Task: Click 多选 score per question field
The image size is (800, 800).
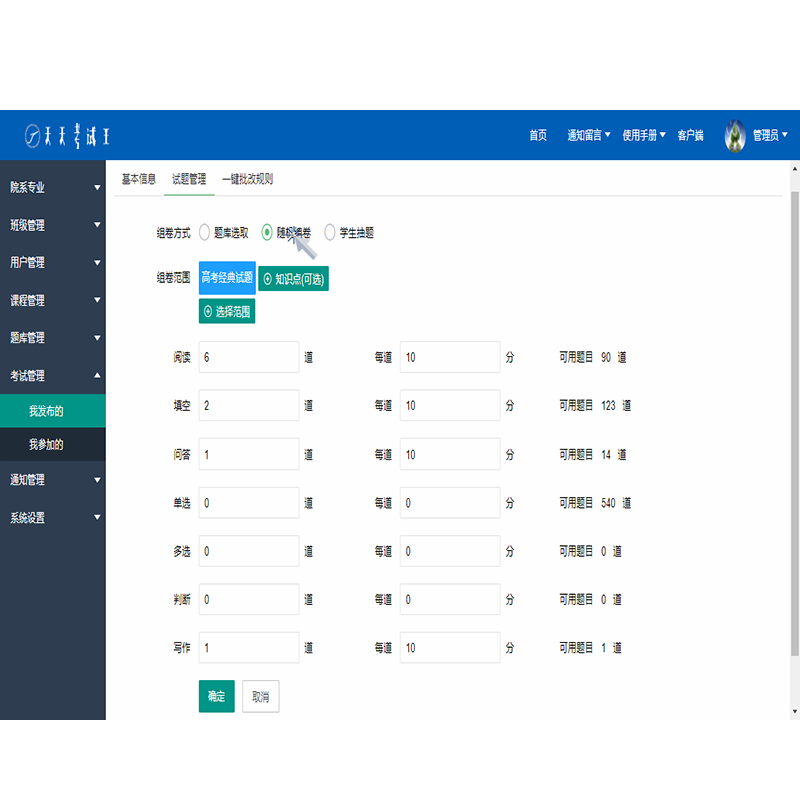Action: coord(450,551)
